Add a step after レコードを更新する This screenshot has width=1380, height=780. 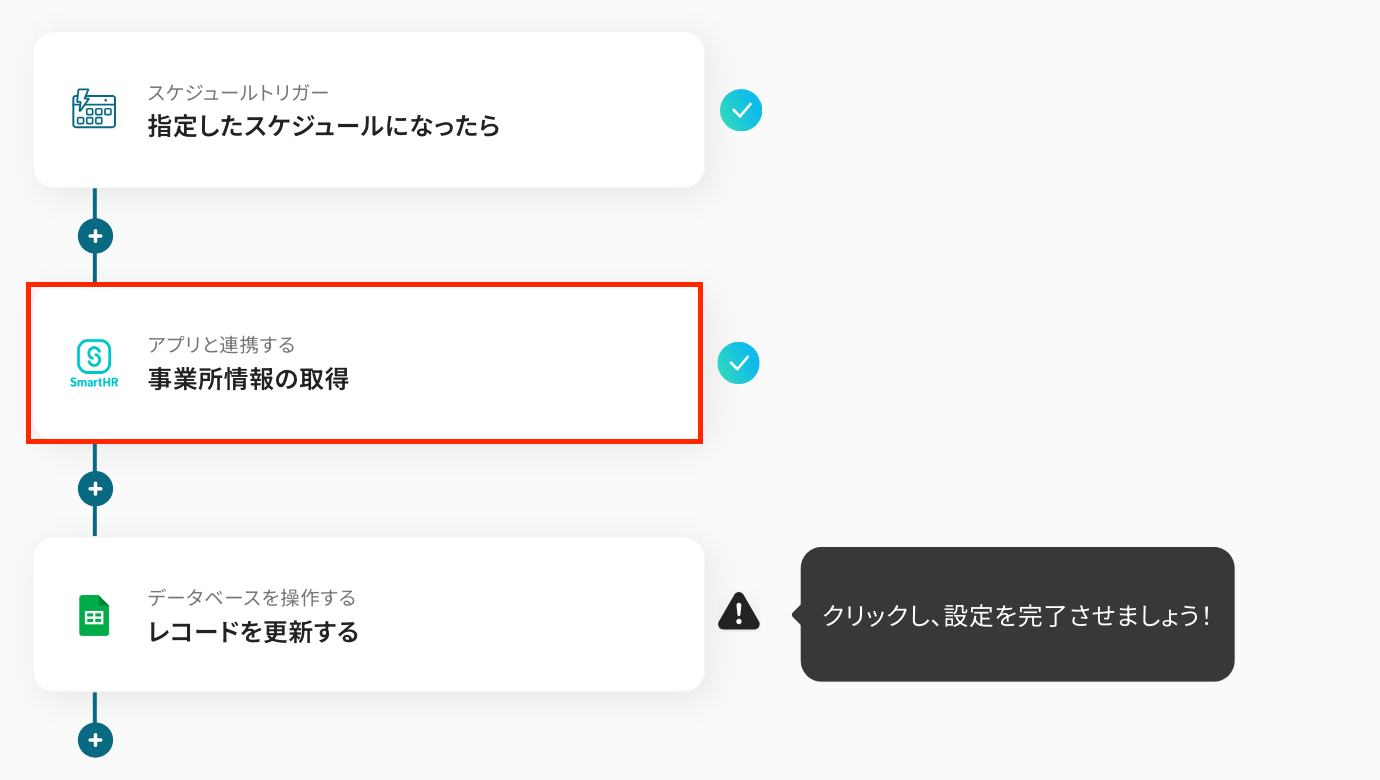click(95, 741)
